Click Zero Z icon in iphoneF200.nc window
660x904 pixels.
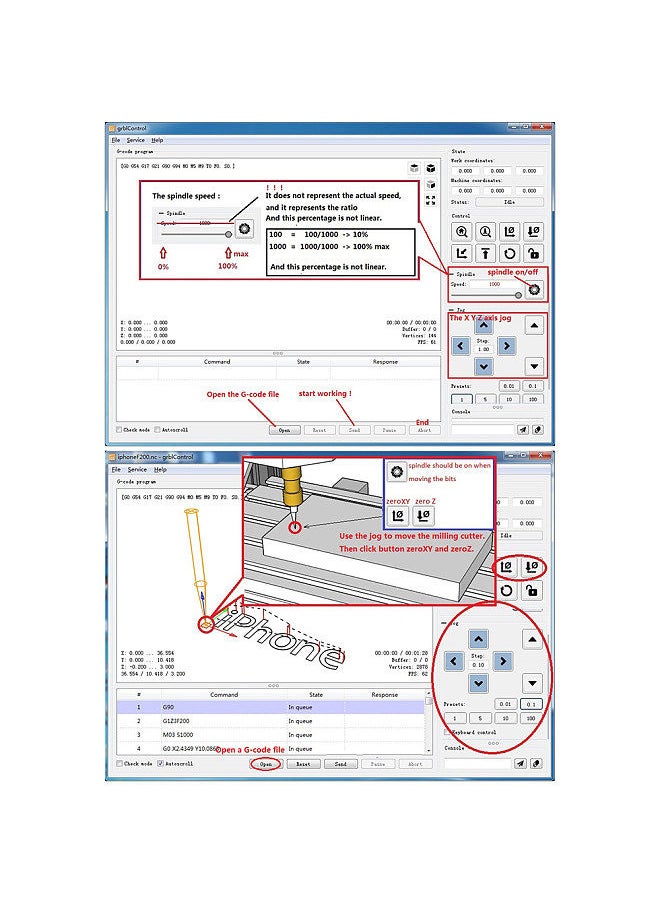(531, 567)
